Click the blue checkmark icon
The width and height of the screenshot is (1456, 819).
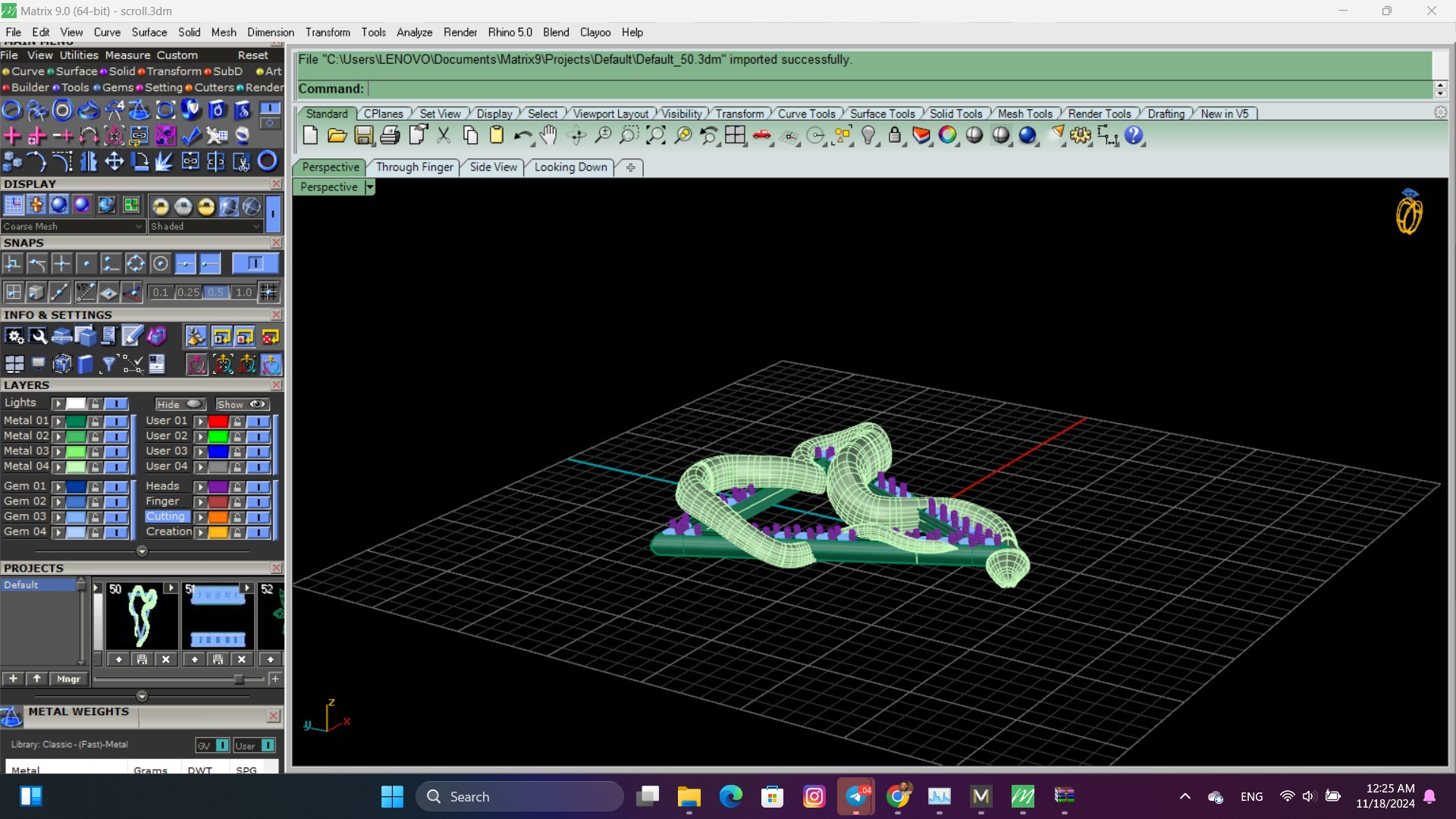[191, 136]
